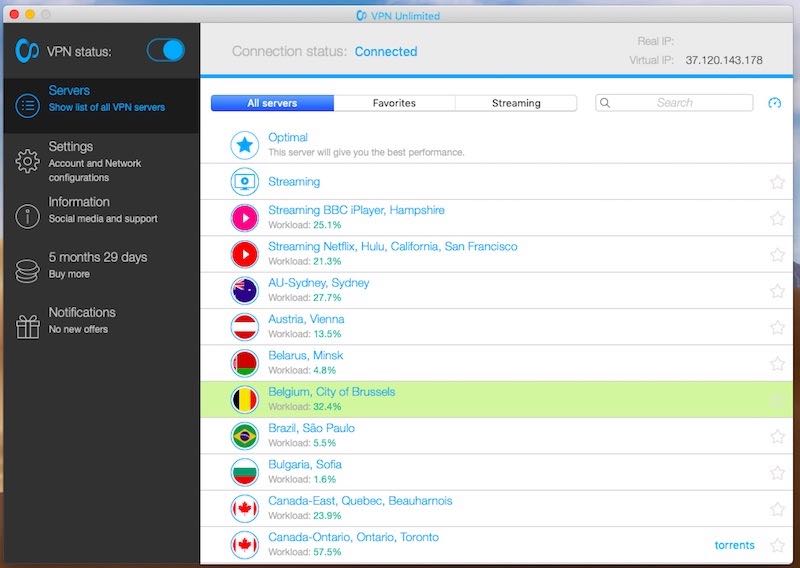Screen dimensions: 800x568
Task: Open the Settings sidebar section
Action: point(102,161)
